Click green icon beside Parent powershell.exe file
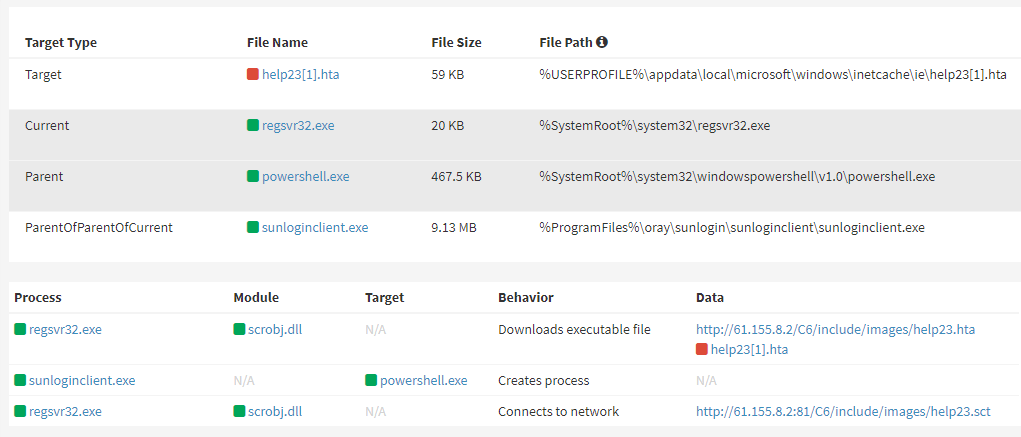Image resolution: width=1021 pixels, height=437 pixels. [253, 177]
